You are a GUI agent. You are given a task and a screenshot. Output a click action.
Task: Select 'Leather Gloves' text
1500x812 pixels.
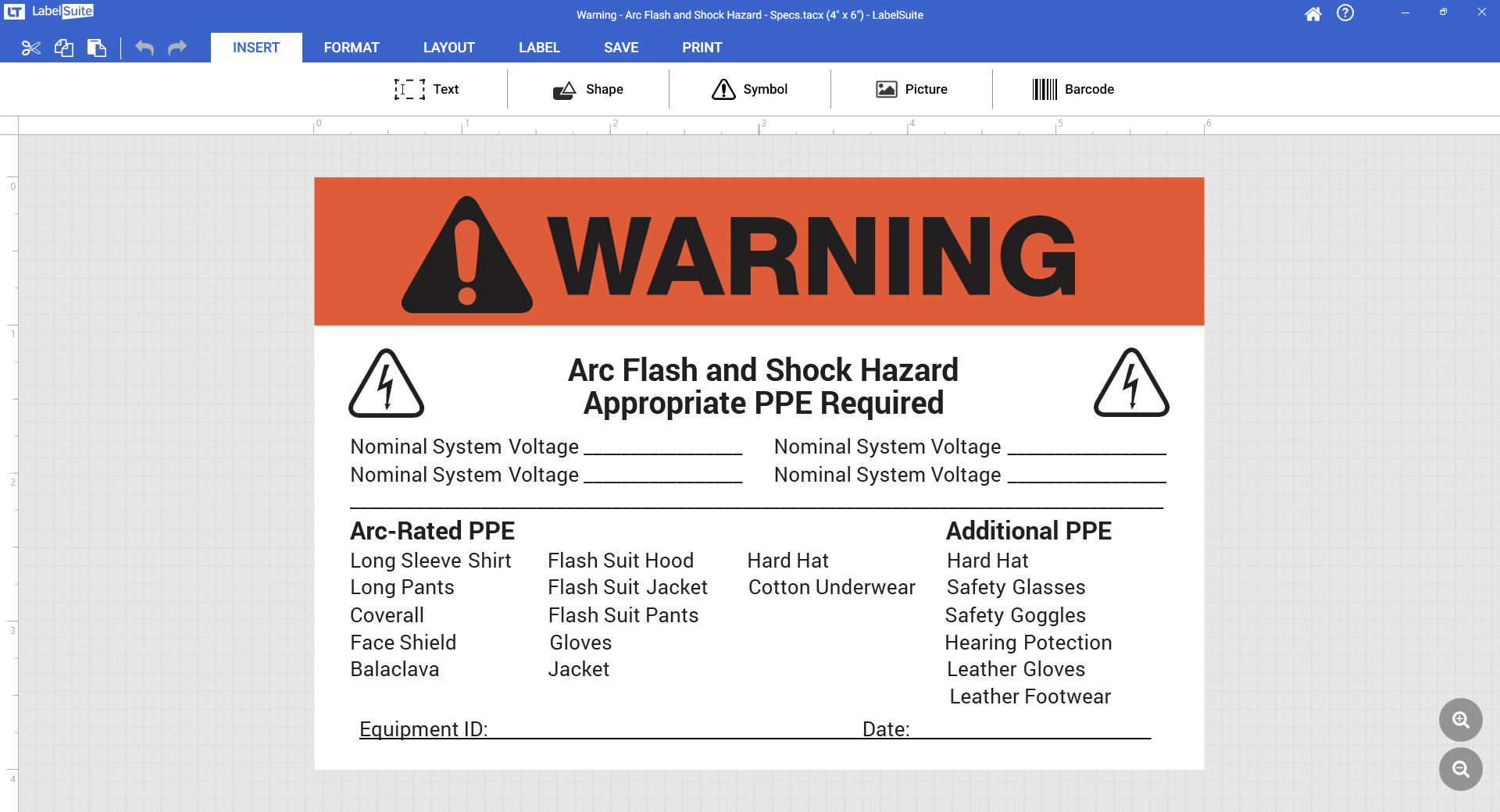pos(1016,669)
